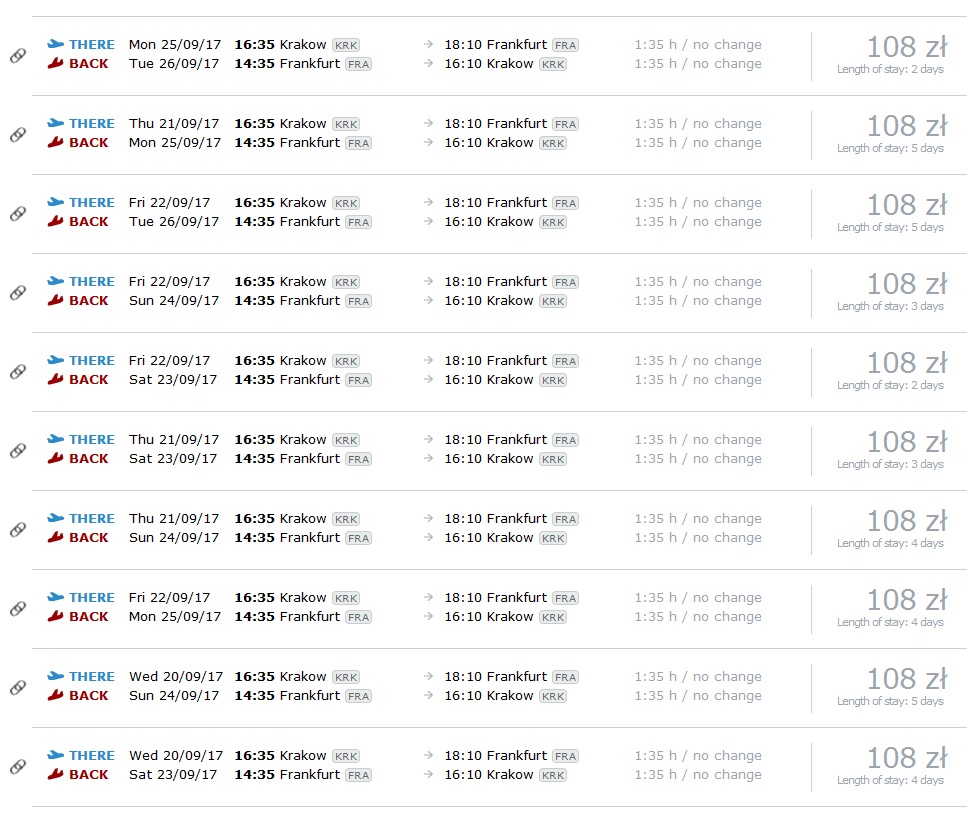Click 'Length of stay: 5 days' in Fri 22/09–Tue 26/09 trip

click(890, 227)
